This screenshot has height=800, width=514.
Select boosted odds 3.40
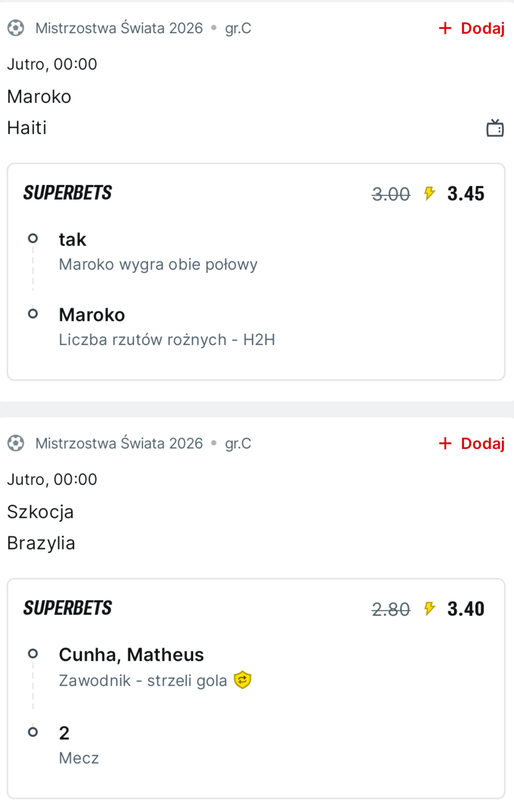(x=466, y=609)
